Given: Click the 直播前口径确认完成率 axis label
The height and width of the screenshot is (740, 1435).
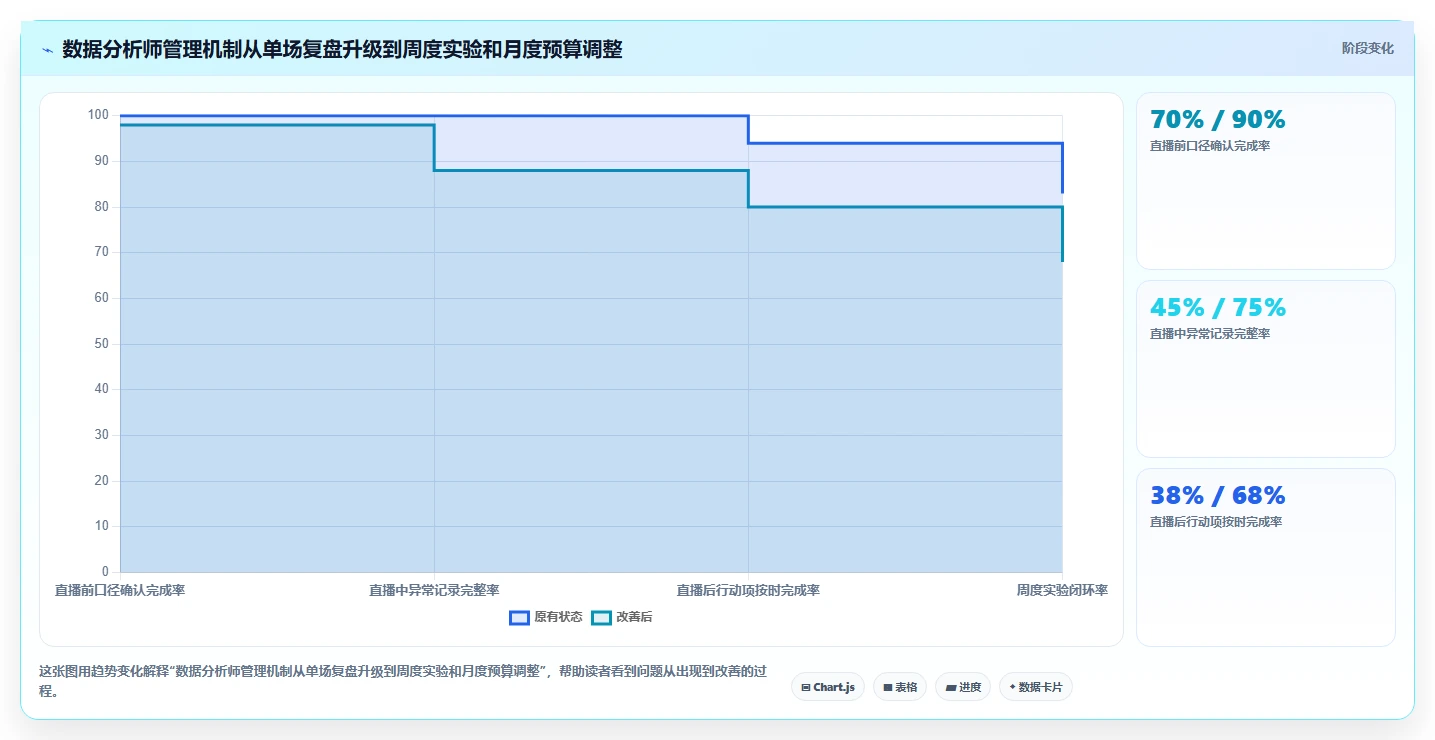Looking at the screenshot, I should click(120, 590).
